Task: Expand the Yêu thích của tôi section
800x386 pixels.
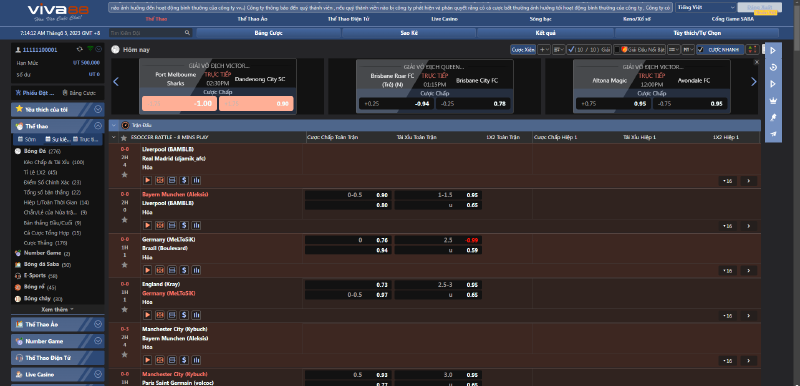Action: click(x=98, y=109)
